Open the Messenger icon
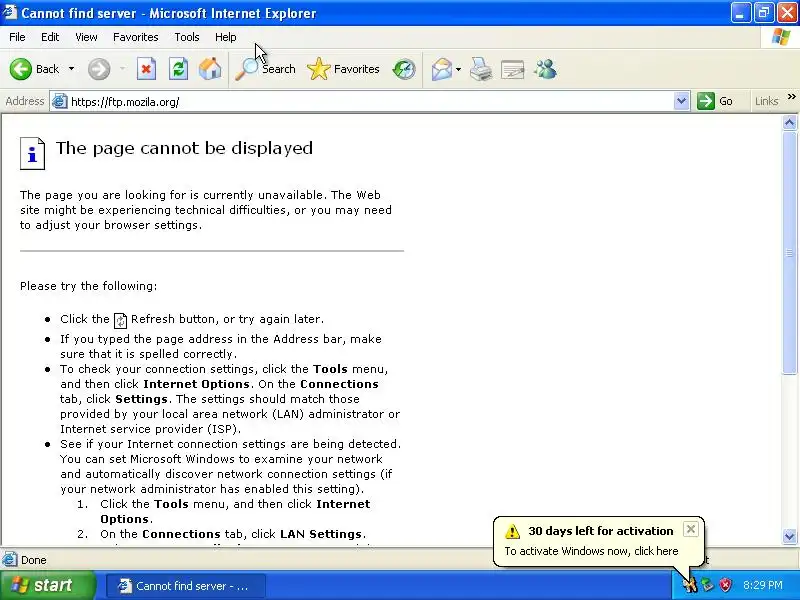Image resolution: width=800 pixels, height=600 pixels. tap(545, 69)
